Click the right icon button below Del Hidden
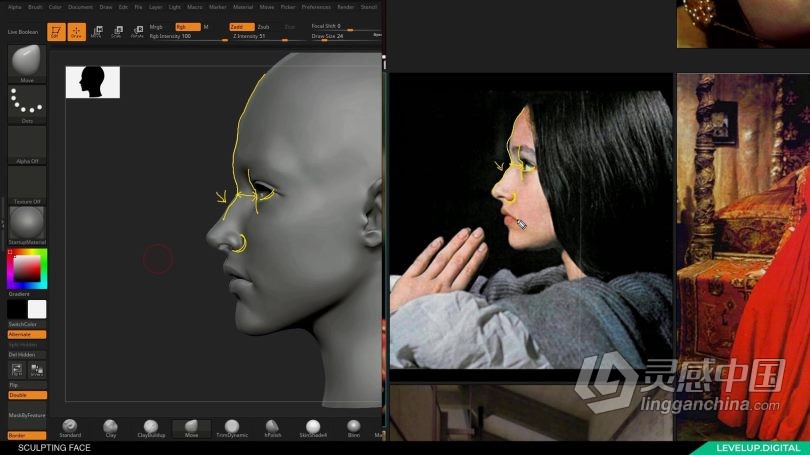This screenshot has height=455, width=810. (37, 369)
